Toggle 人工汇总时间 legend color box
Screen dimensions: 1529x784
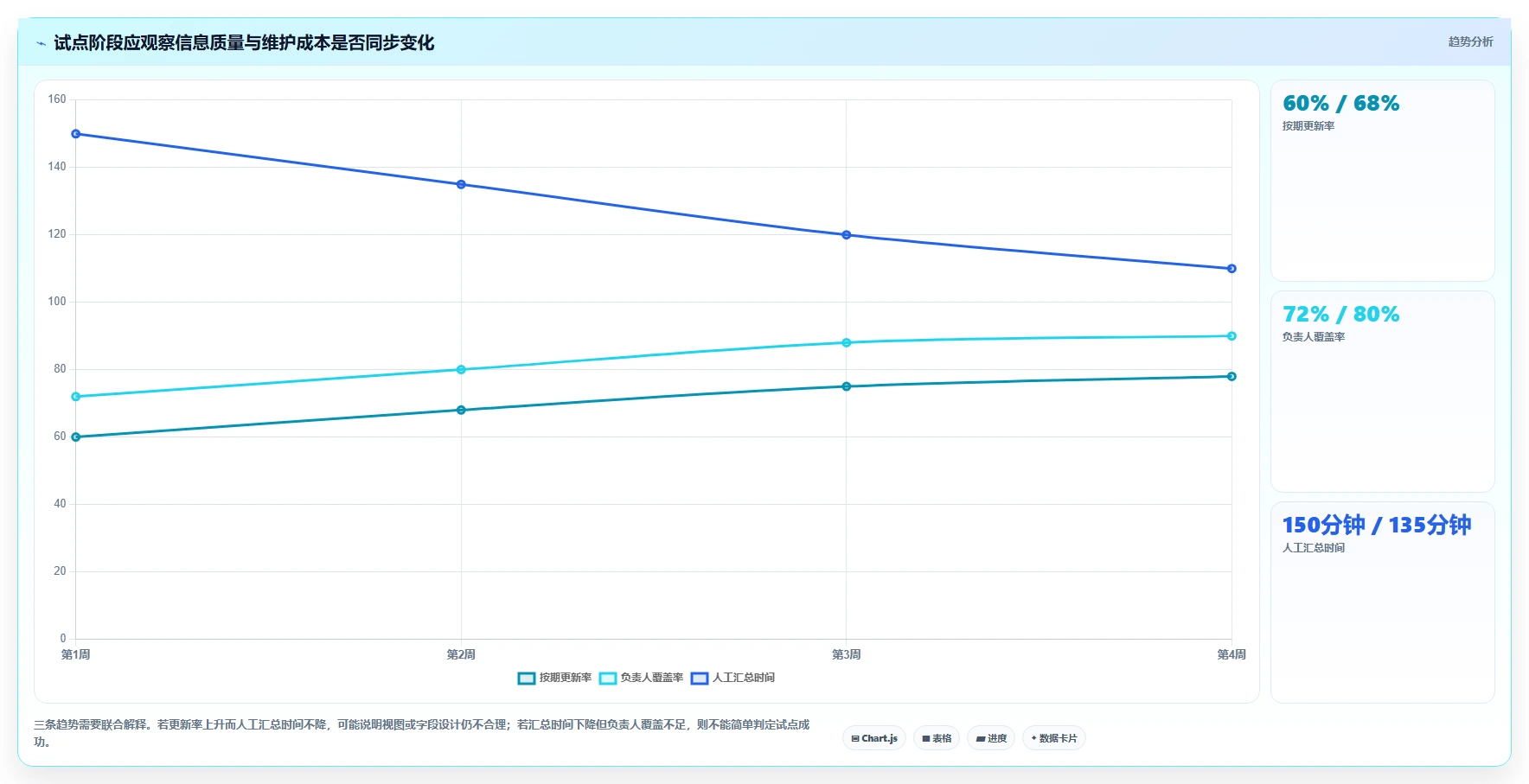tap(700, 679)
